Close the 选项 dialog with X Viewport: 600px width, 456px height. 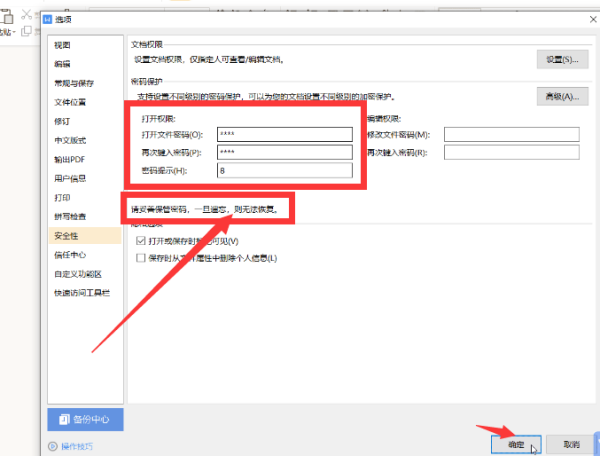pyautogui.click(x=593, y=19)
